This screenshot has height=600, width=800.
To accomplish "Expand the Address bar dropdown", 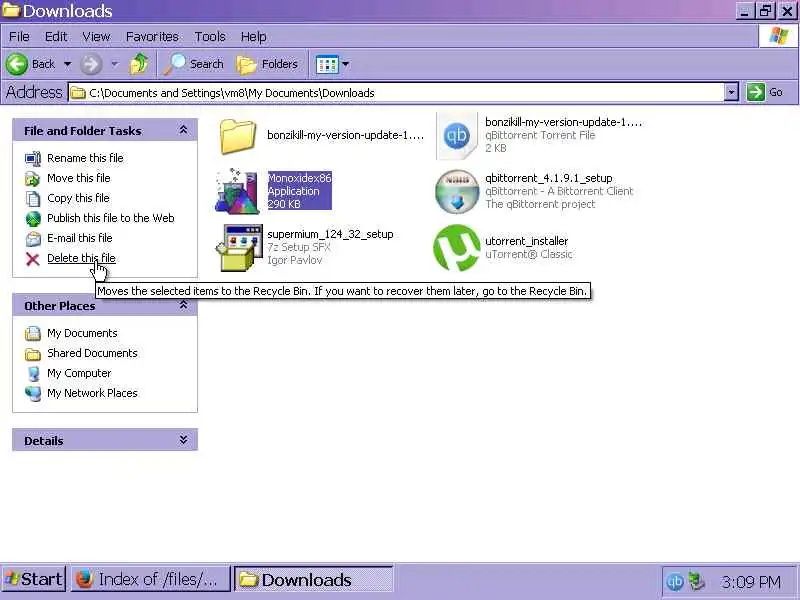I will click(x=732, y=92).
